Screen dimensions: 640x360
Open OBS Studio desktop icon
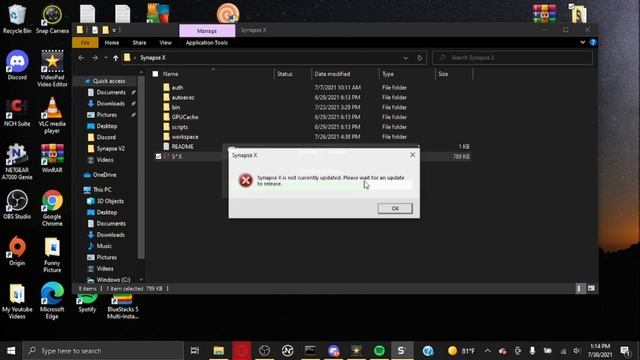pyautogui.click(x=17, y=205)
